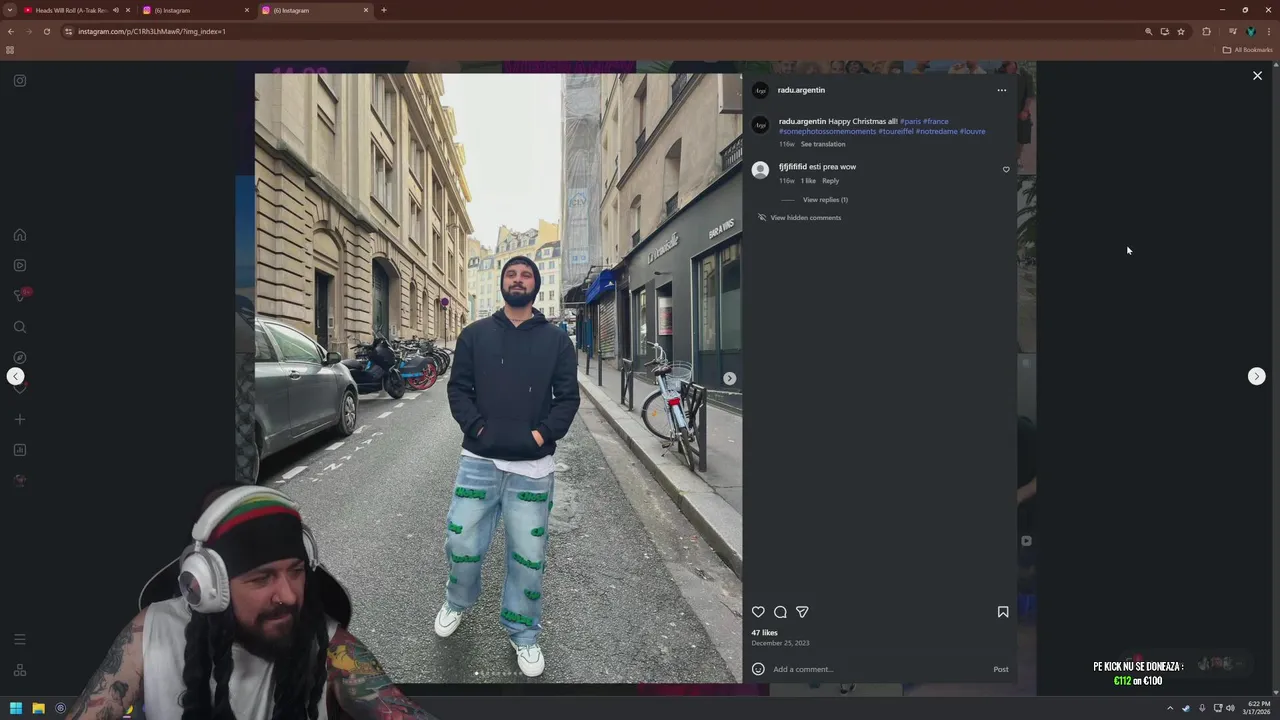Image resolution: width=1280 pixels, height=720 pixels.
Task: Expand View replies (1)
Action: 825,200
